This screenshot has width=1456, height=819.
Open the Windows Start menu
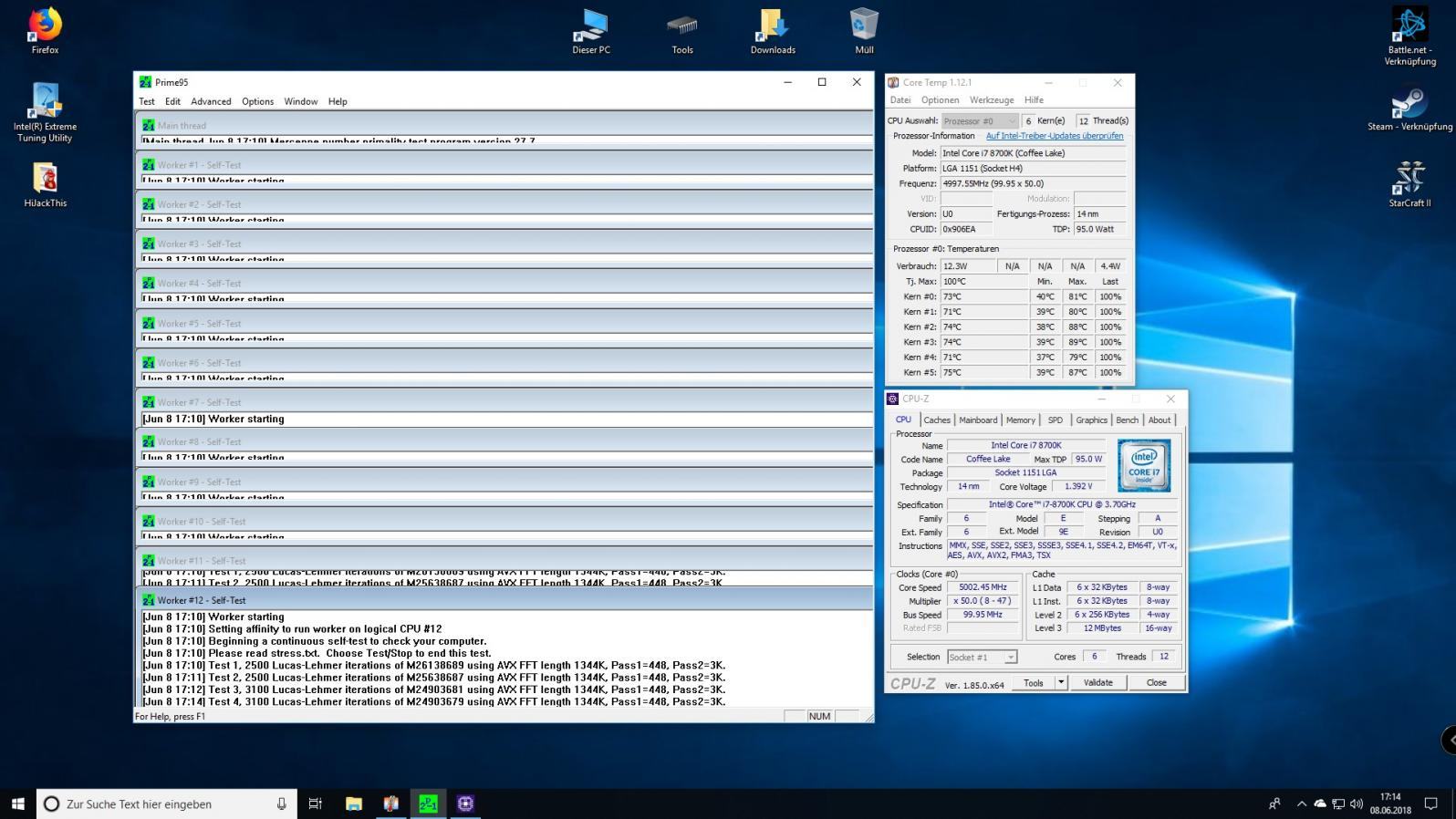pyautogui.click(x=17, y=803)
